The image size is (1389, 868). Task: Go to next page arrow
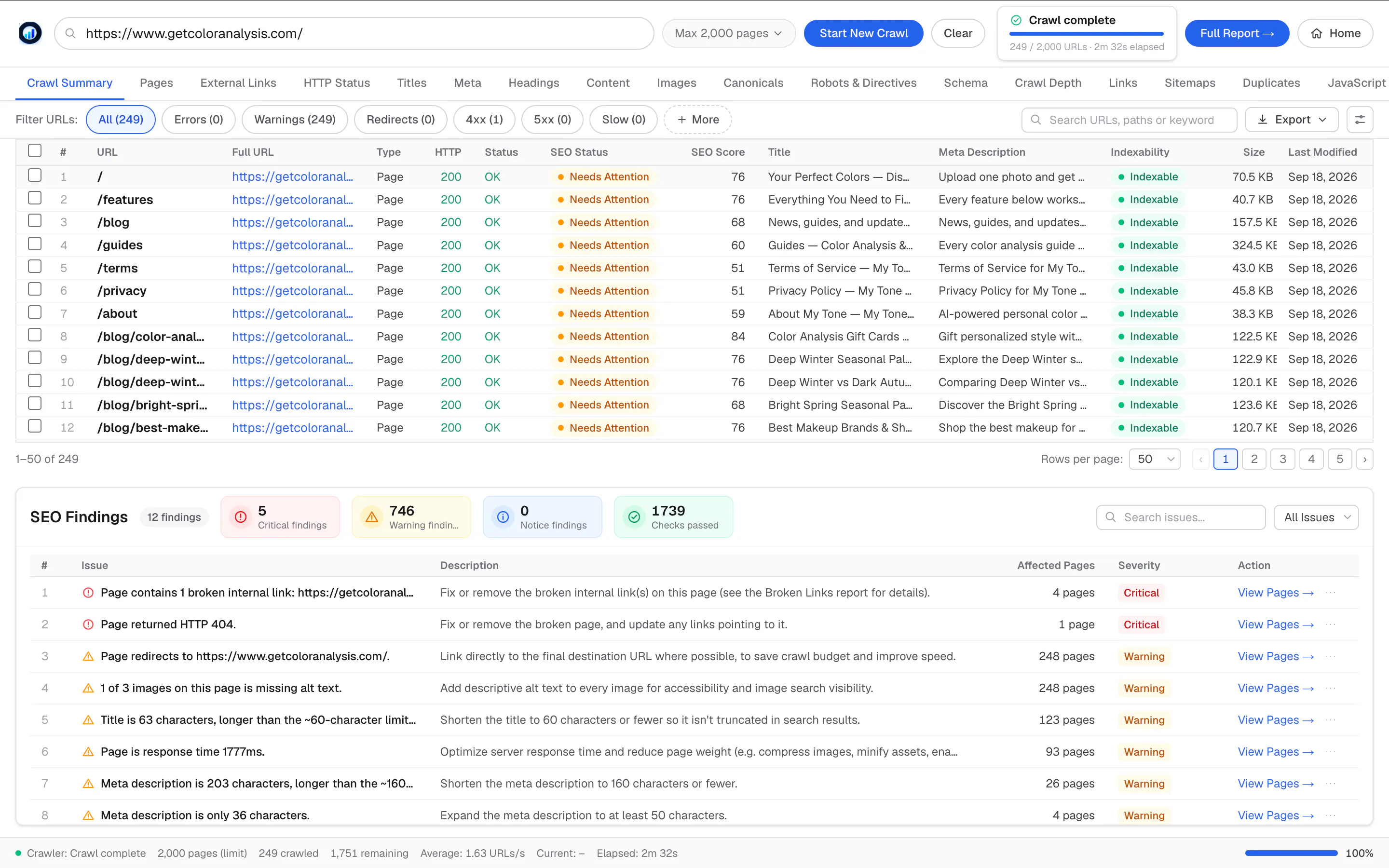coord(1365,459)
